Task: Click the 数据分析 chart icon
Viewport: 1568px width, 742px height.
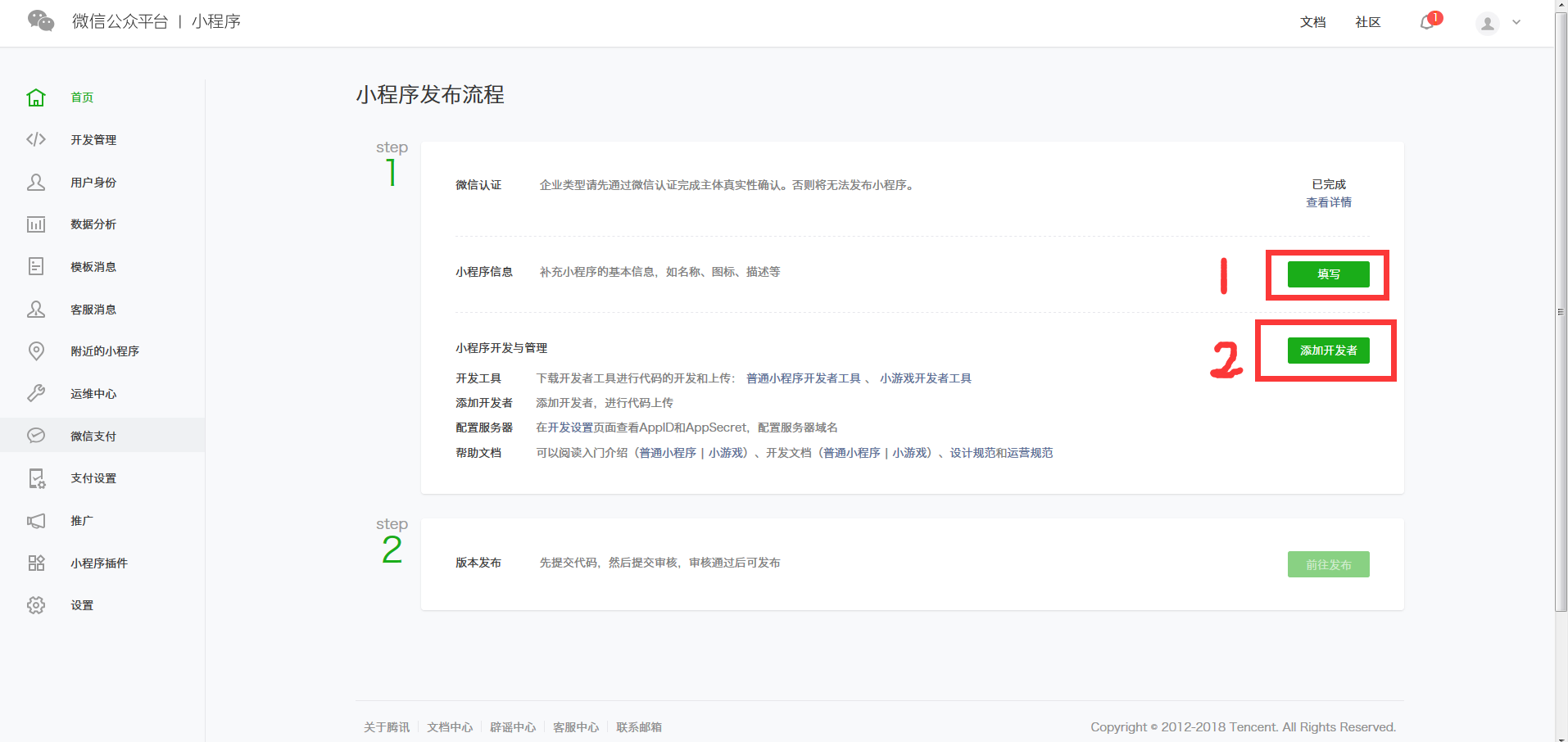Action: tap(36, 224)
